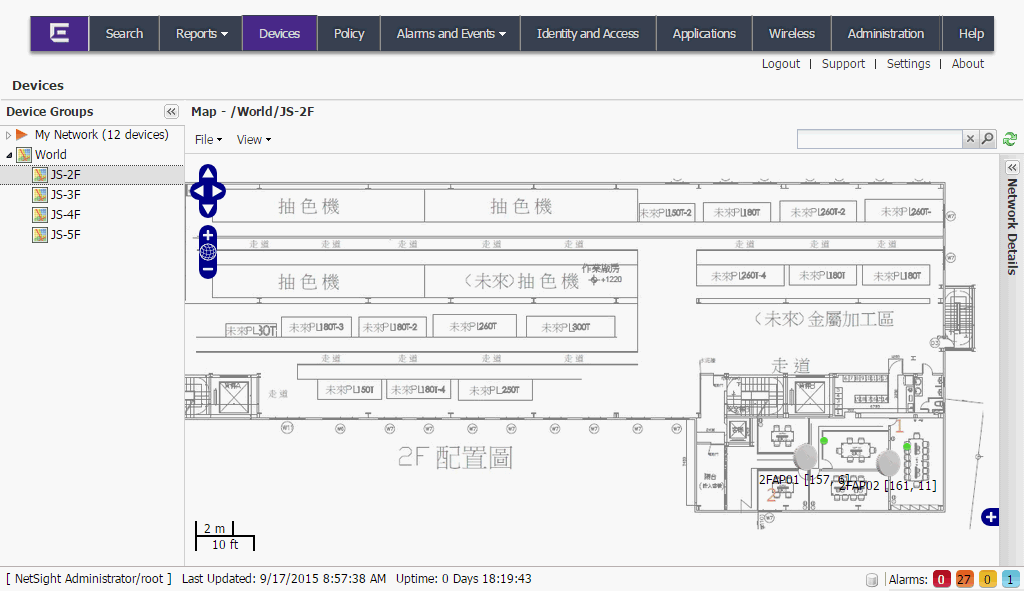Expand the Network Details side panel
This screenshot has height=591, width=1024.
click(x=1012, y=168)
